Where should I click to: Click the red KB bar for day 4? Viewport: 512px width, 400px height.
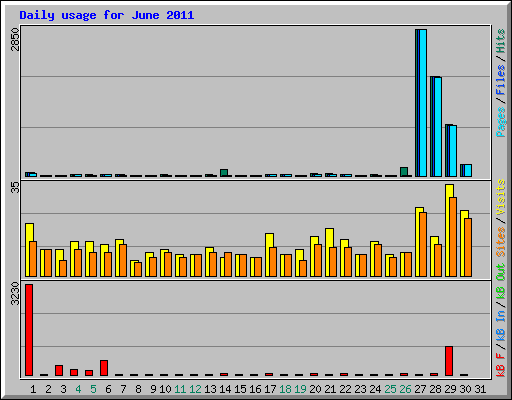[x=74, y=372]
